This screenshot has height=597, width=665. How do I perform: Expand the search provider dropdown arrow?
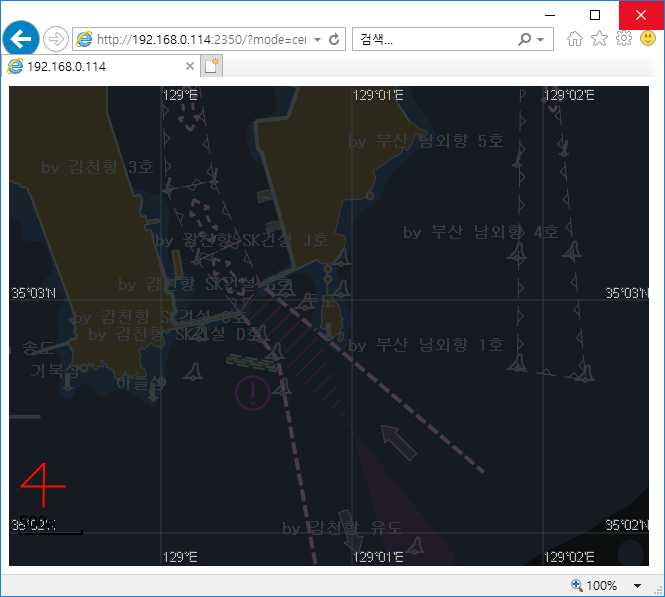[x=541, y=40]
